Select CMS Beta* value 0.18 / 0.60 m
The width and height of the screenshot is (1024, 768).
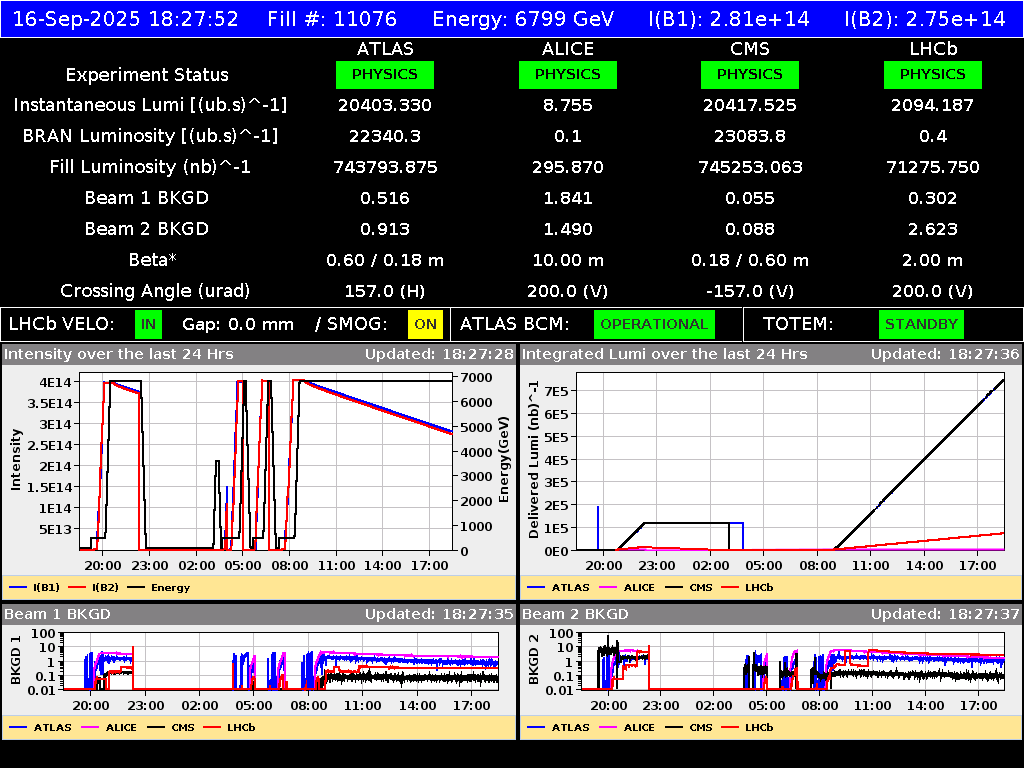pyautogui.click(x=750, y=260)
